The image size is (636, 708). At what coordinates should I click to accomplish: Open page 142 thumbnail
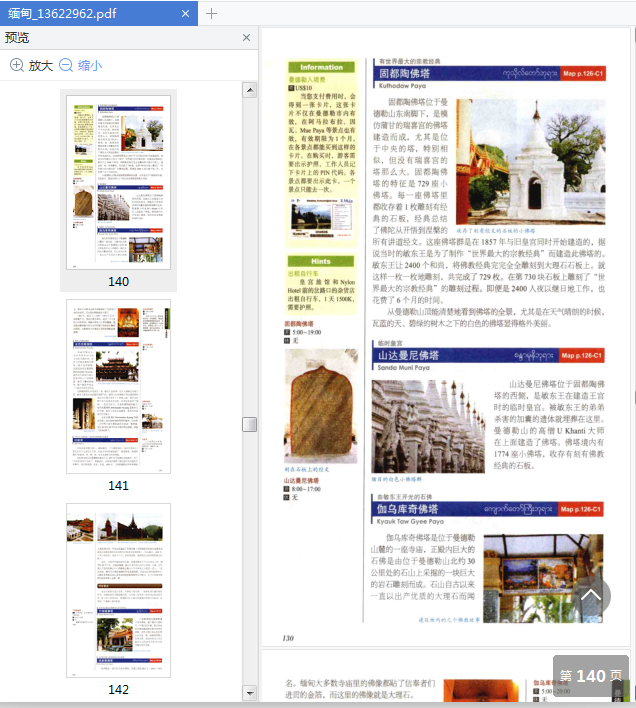click(x=118, y=590)
